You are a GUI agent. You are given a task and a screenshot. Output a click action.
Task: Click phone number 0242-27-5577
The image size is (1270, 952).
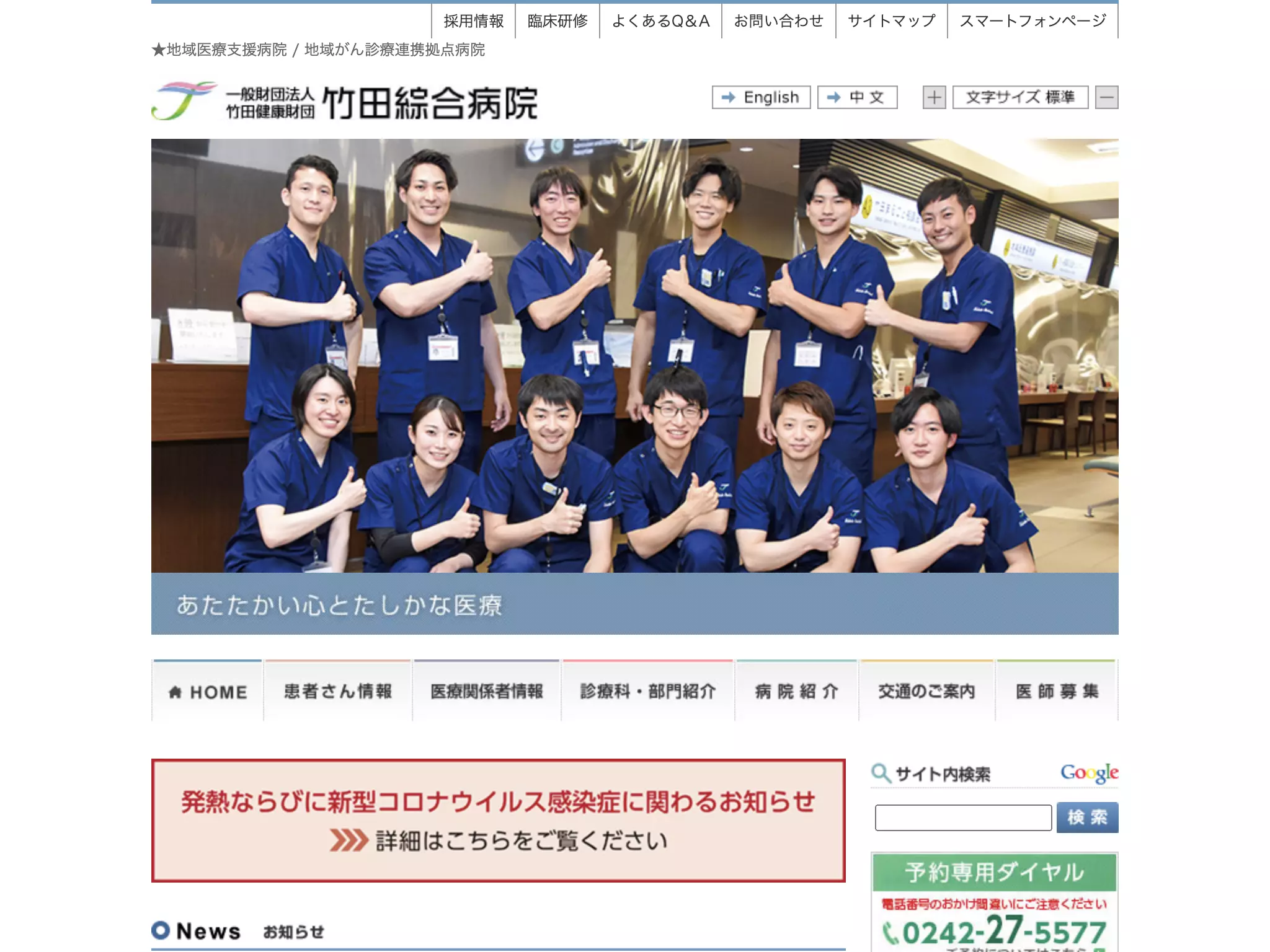pos(995,932)
